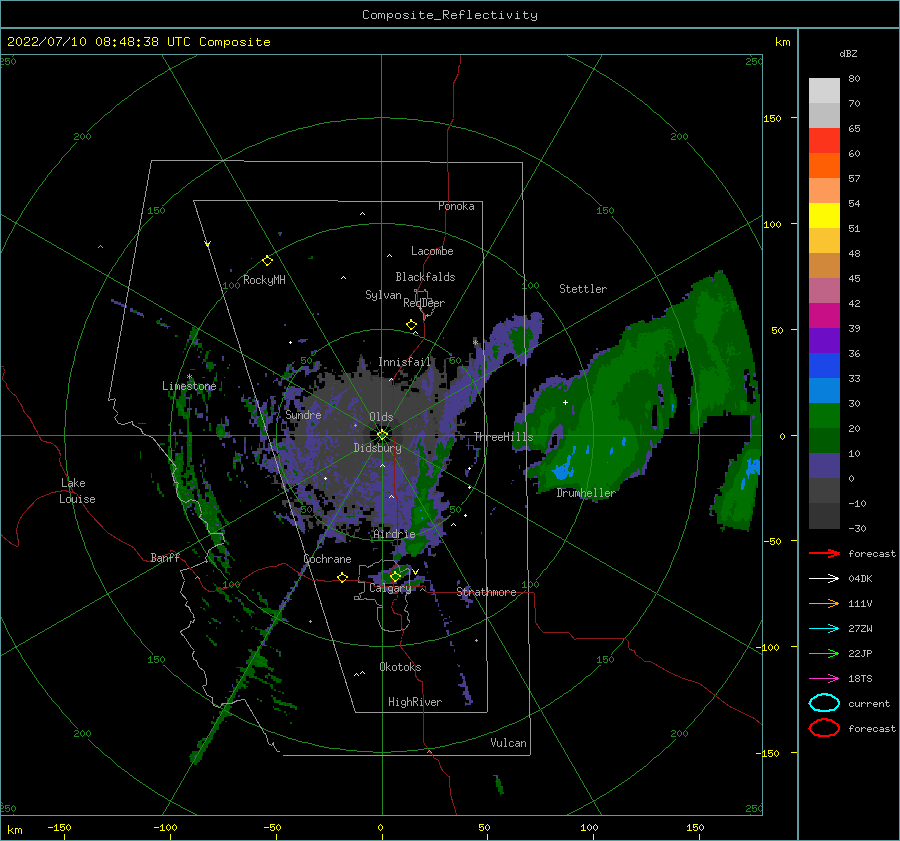Select the Ponoka city label
This screenshot has width=900, height=841.
tap(456, 206)
